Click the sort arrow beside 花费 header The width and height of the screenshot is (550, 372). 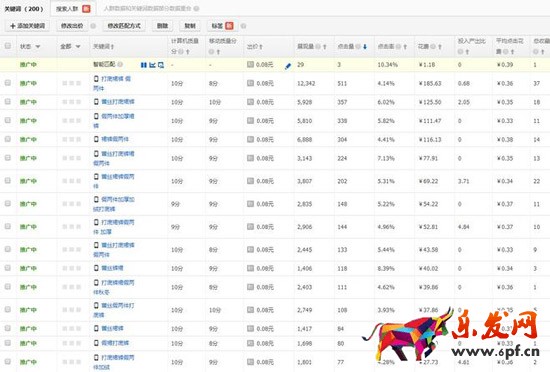(x=440, y=47)
